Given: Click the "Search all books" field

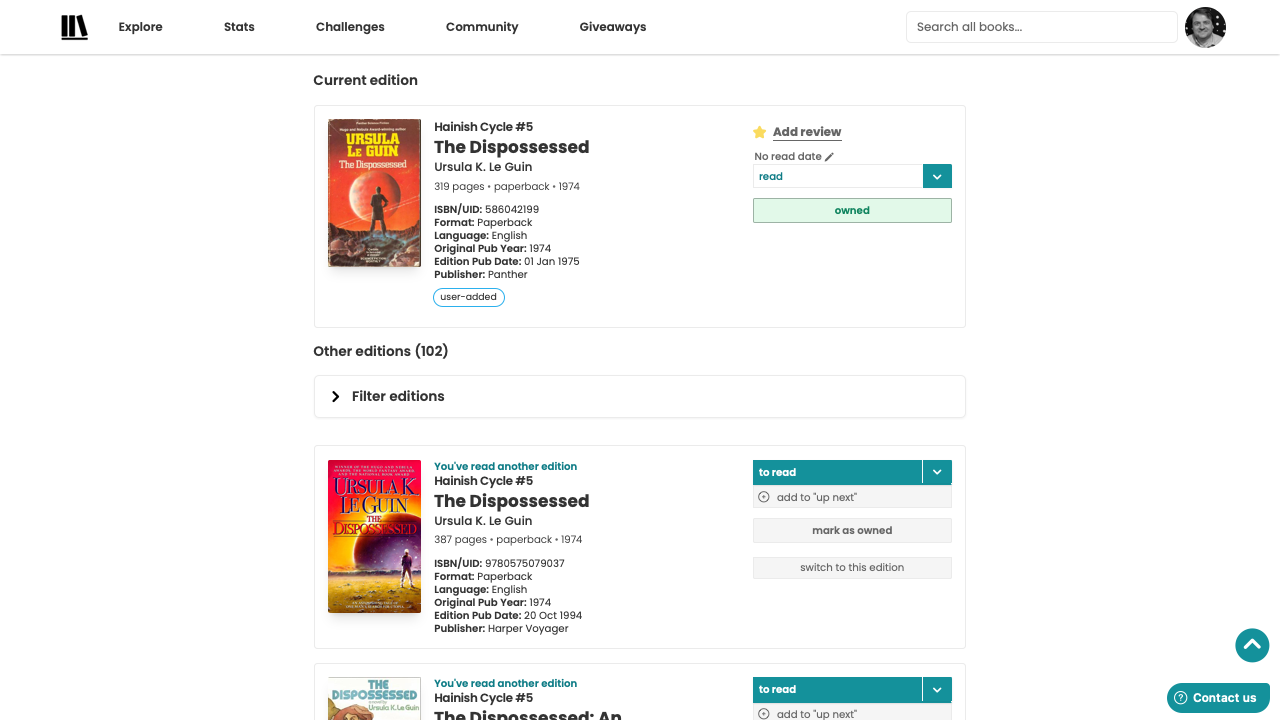Looking at the screenshot, I should pyautogui.click(x=1041, y=27).
